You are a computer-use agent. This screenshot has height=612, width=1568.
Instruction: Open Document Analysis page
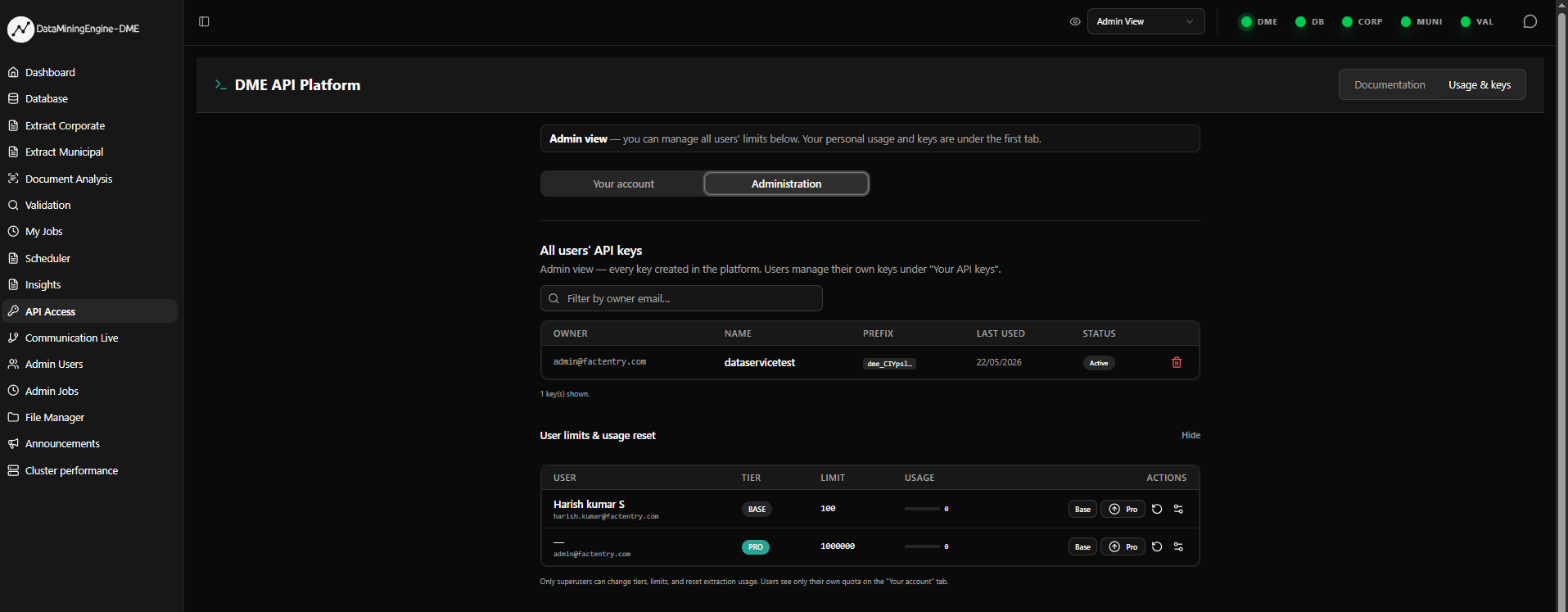(90, 179)
